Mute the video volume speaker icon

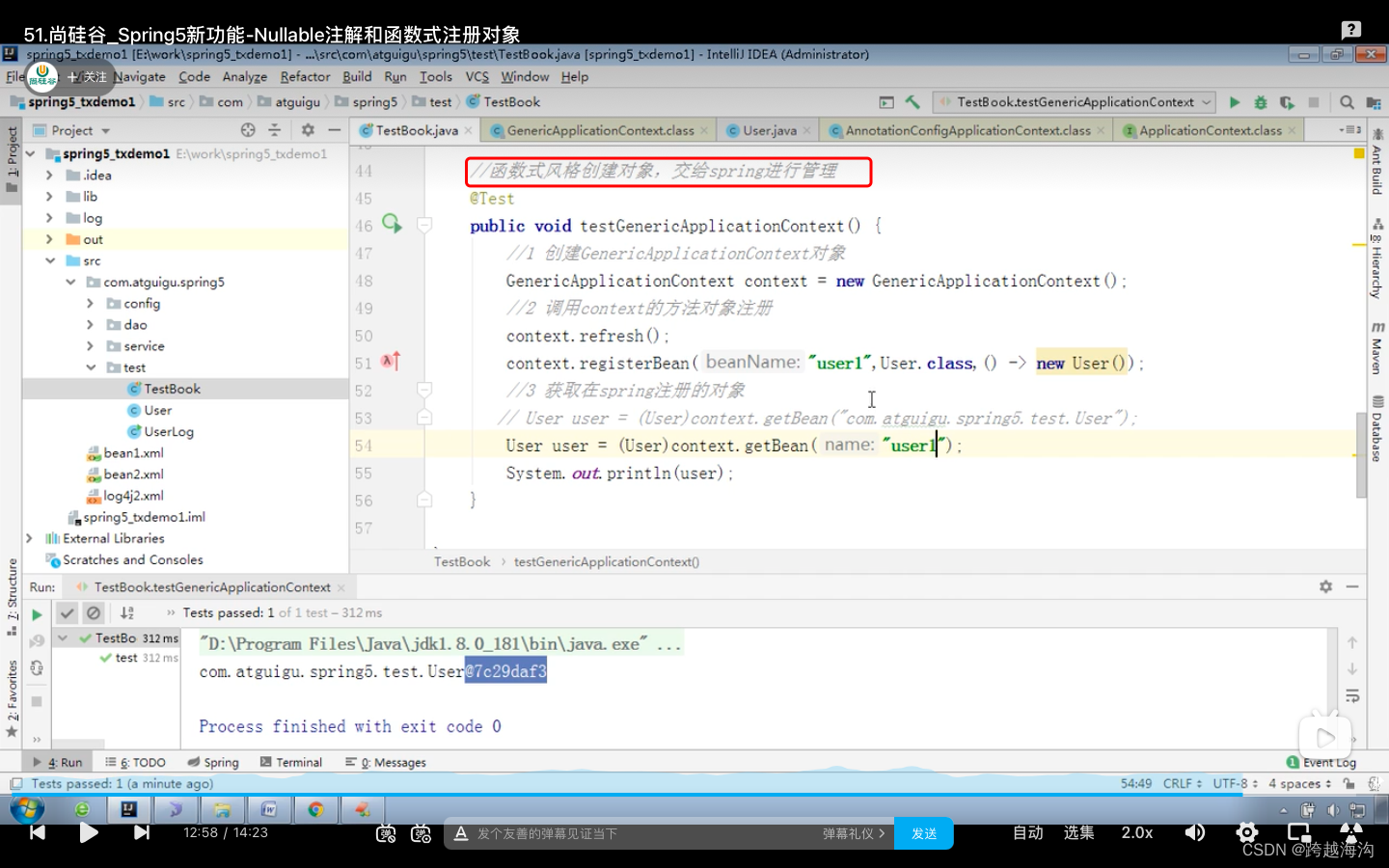(x=1195, y=832)
